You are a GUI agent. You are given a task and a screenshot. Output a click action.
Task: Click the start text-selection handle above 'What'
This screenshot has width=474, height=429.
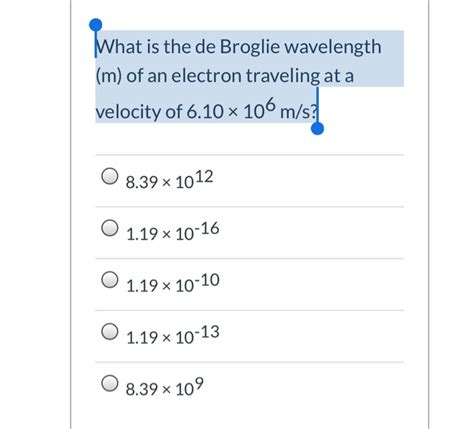click(x=96, y=25)
